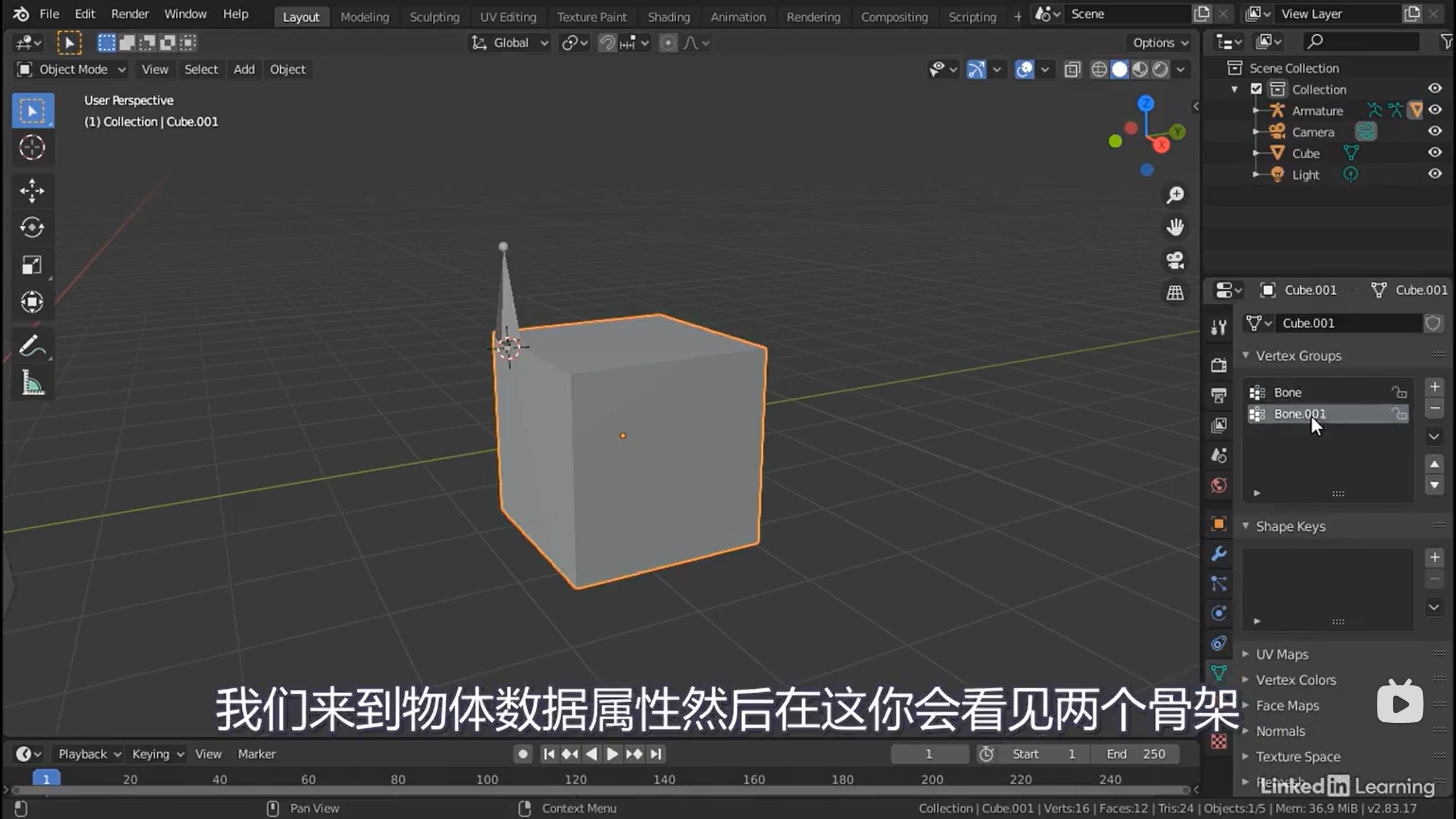Open Object Constraints properties tab
This screenshot has width=1456, height=819.
(1218, 643)
